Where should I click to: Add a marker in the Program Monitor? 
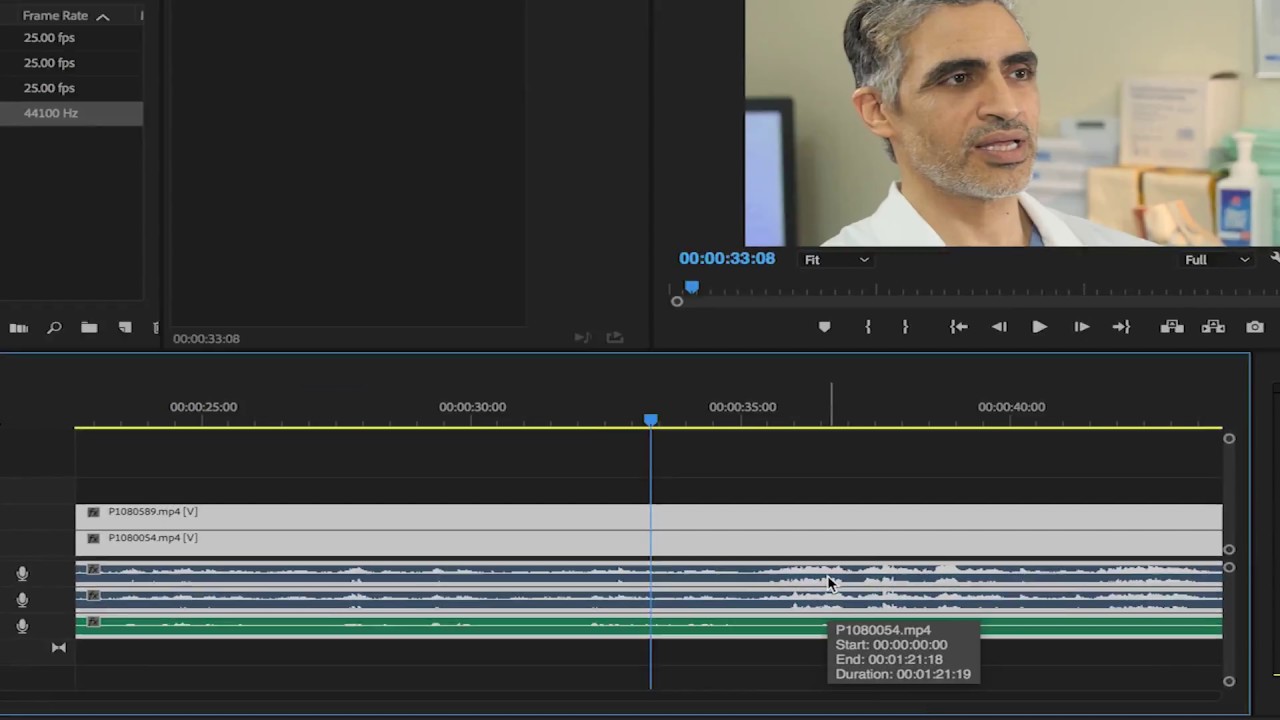[x=824, y=327]
